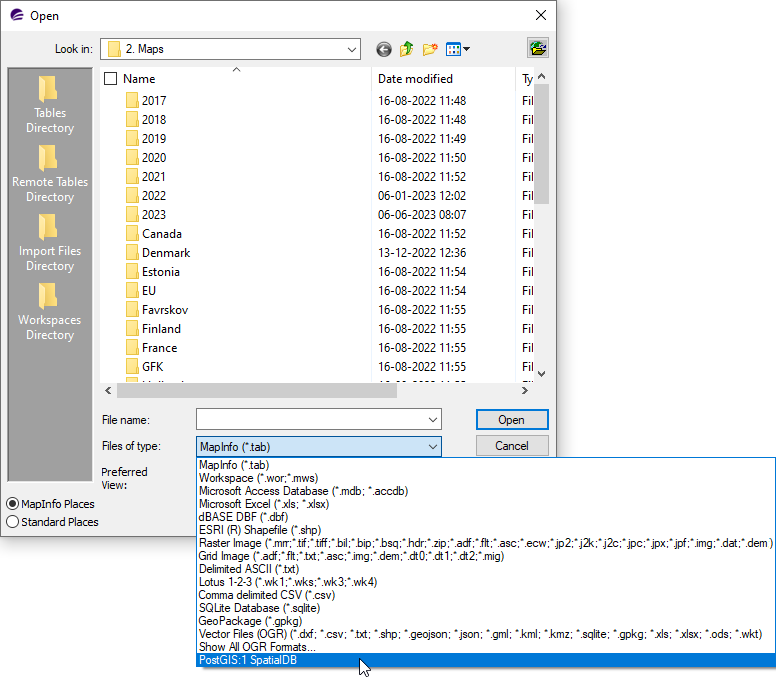
Task: Choose Raster Image file type
Action: [485, 543]
